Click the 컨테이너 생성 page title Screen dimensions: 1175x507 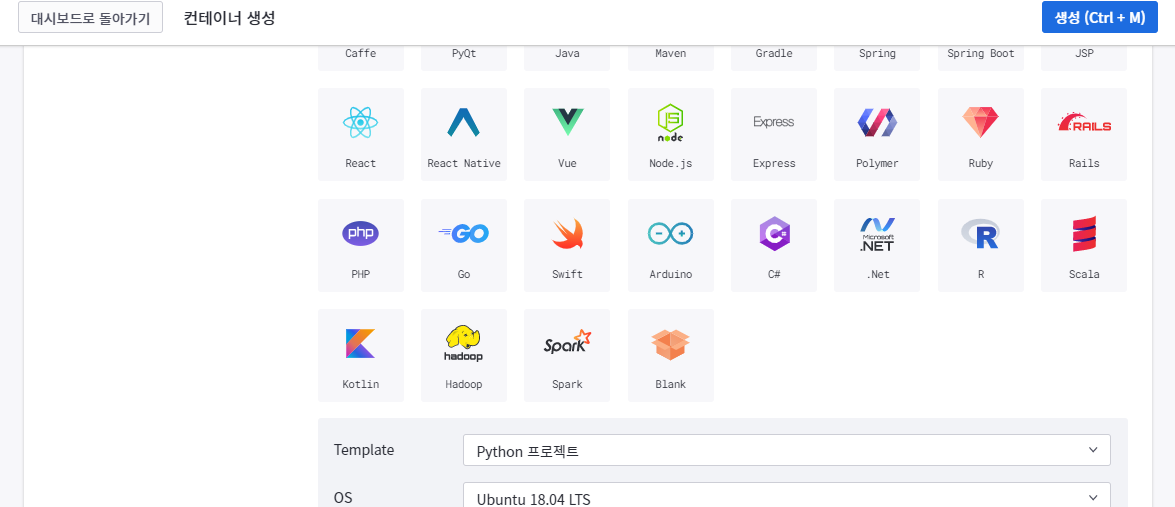pyautogui.click(x=229, y=18)
